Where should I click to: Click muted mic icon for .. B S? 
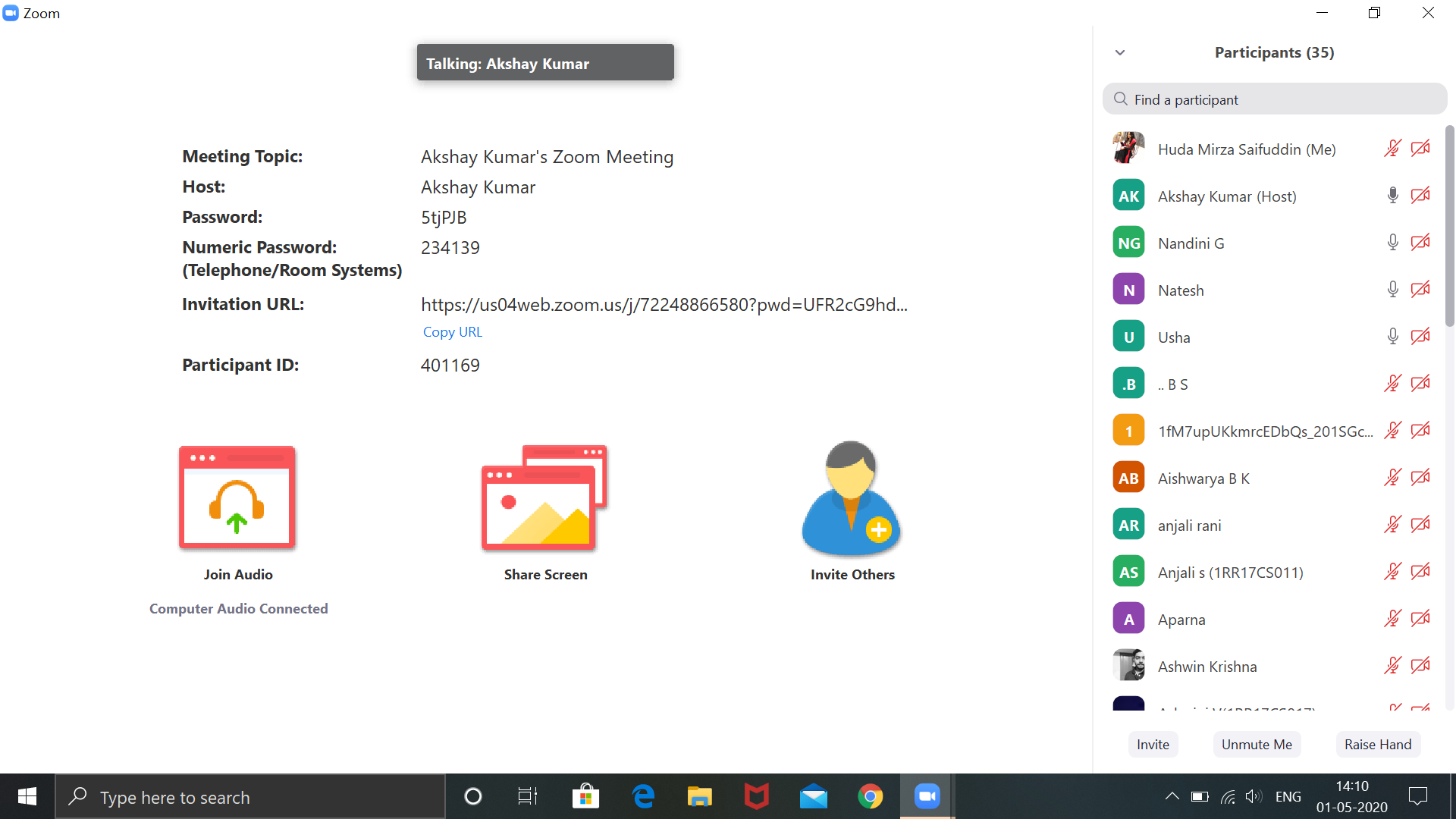click(x=1392, y=383)
